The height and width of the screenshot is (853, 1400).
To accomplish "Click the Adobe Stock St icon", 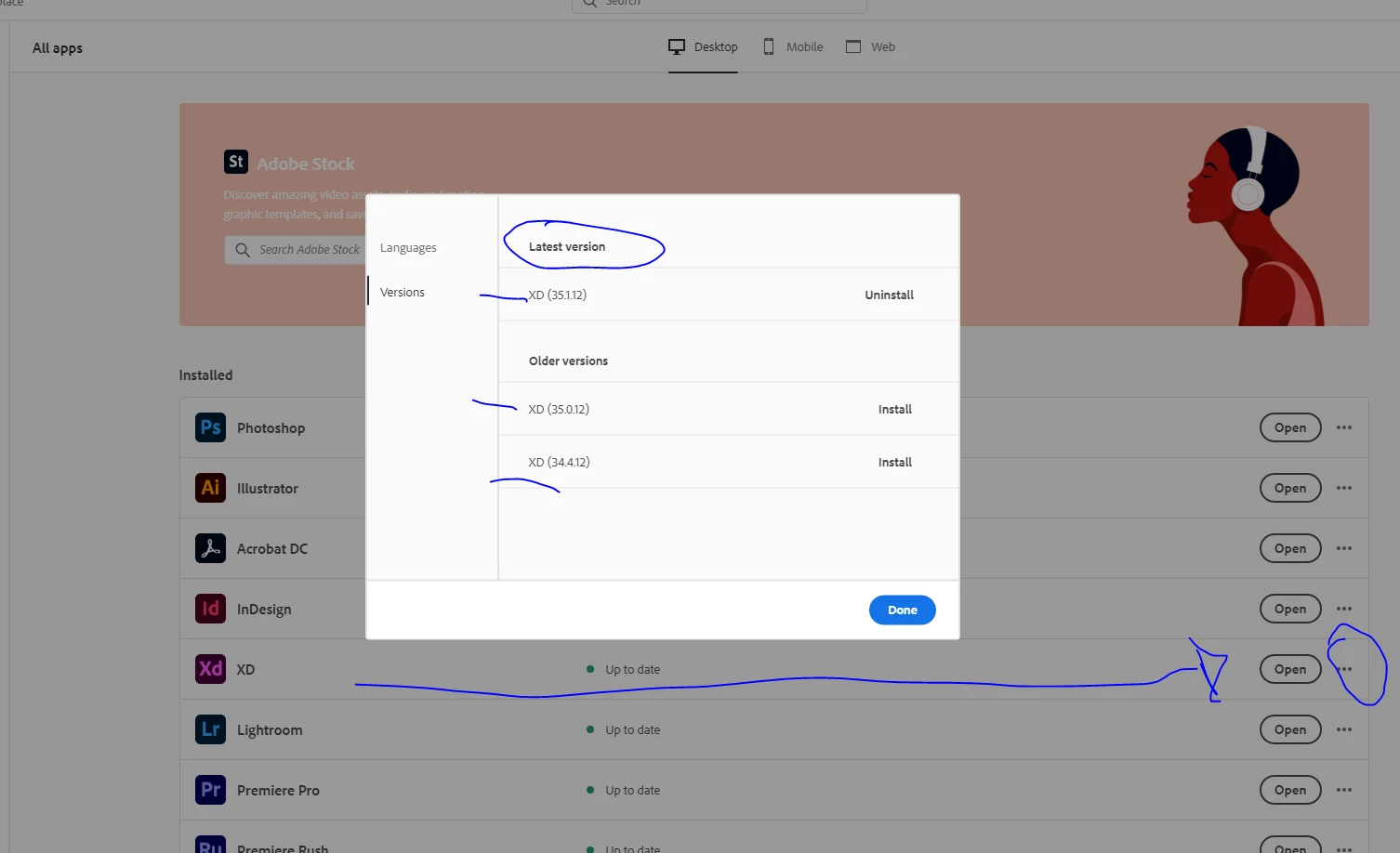I will [x=236, y=162].
